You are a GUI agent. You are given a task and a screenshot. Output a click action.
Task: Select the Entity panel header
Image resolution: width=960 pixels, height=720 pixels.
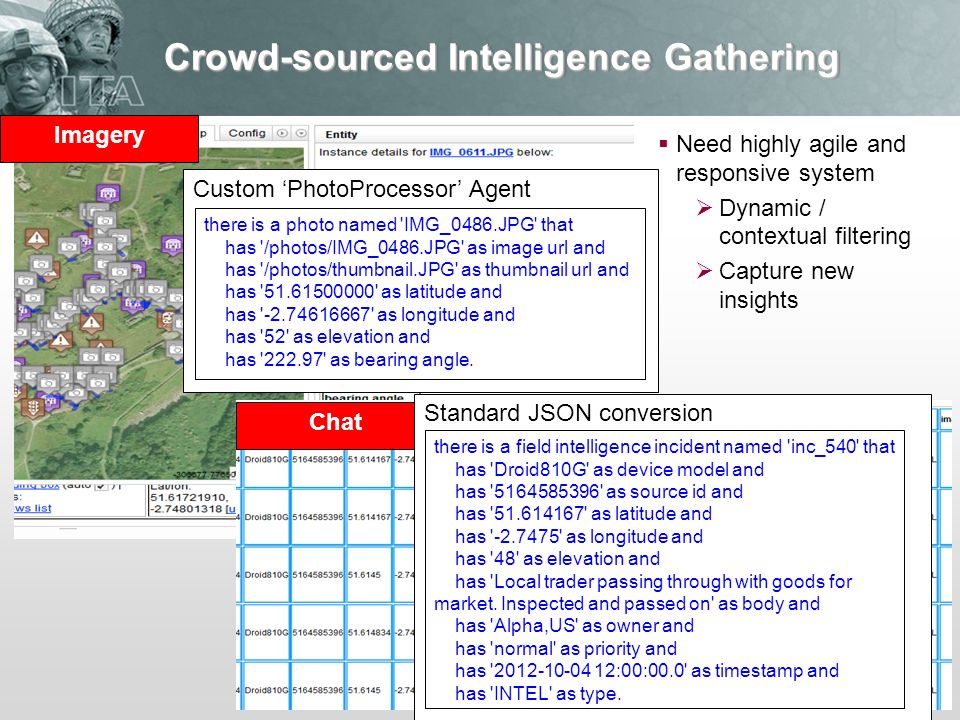pos(474,134)
